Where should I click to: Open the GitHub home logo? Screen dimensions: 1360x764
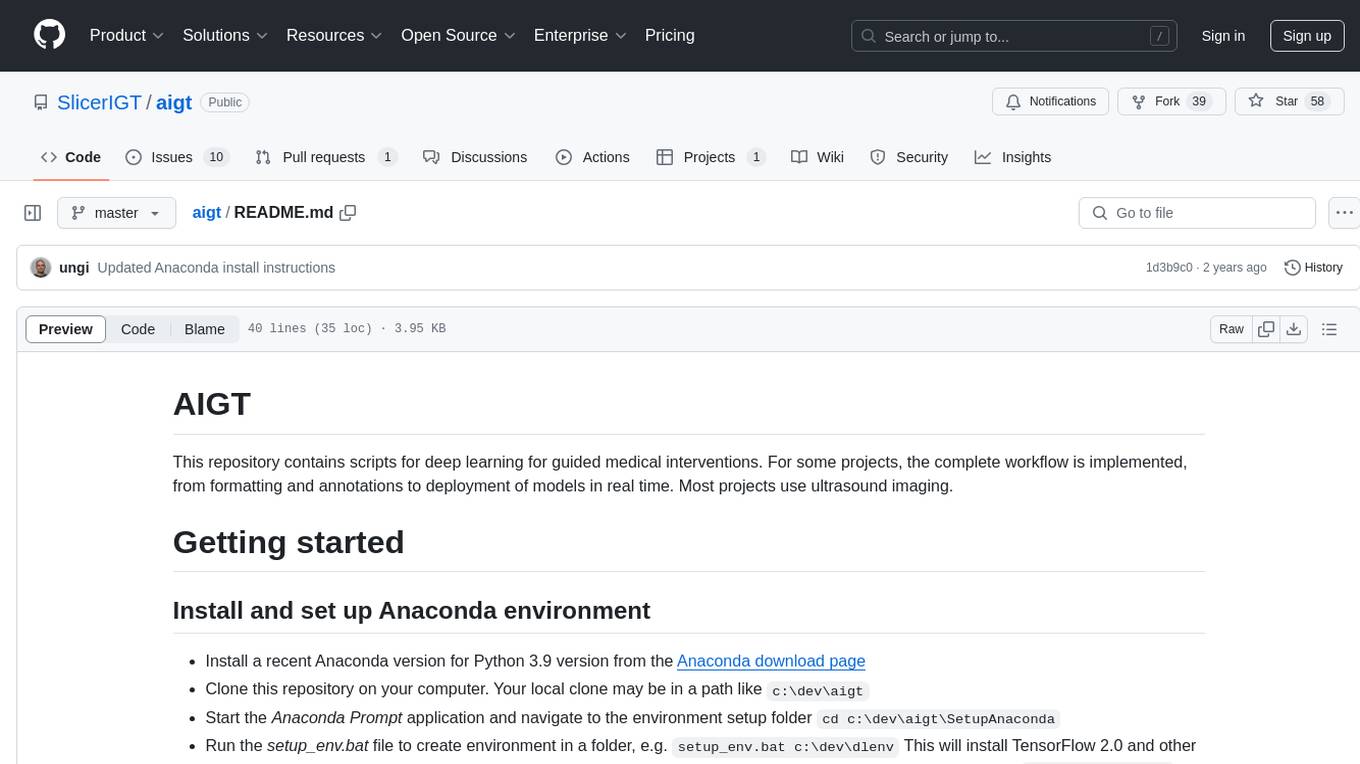coord(49,35)
